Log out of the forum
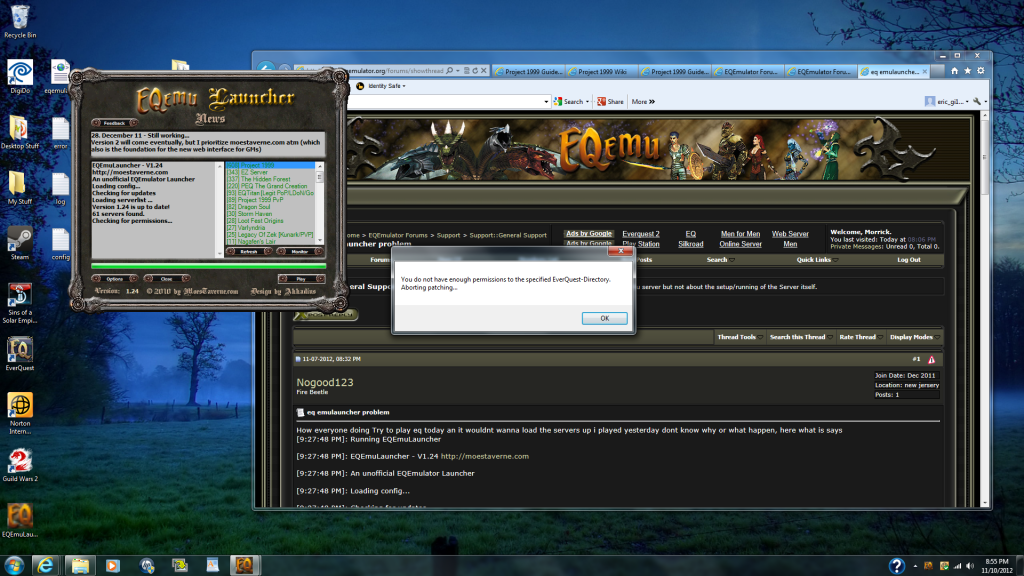 coord(908,260)
